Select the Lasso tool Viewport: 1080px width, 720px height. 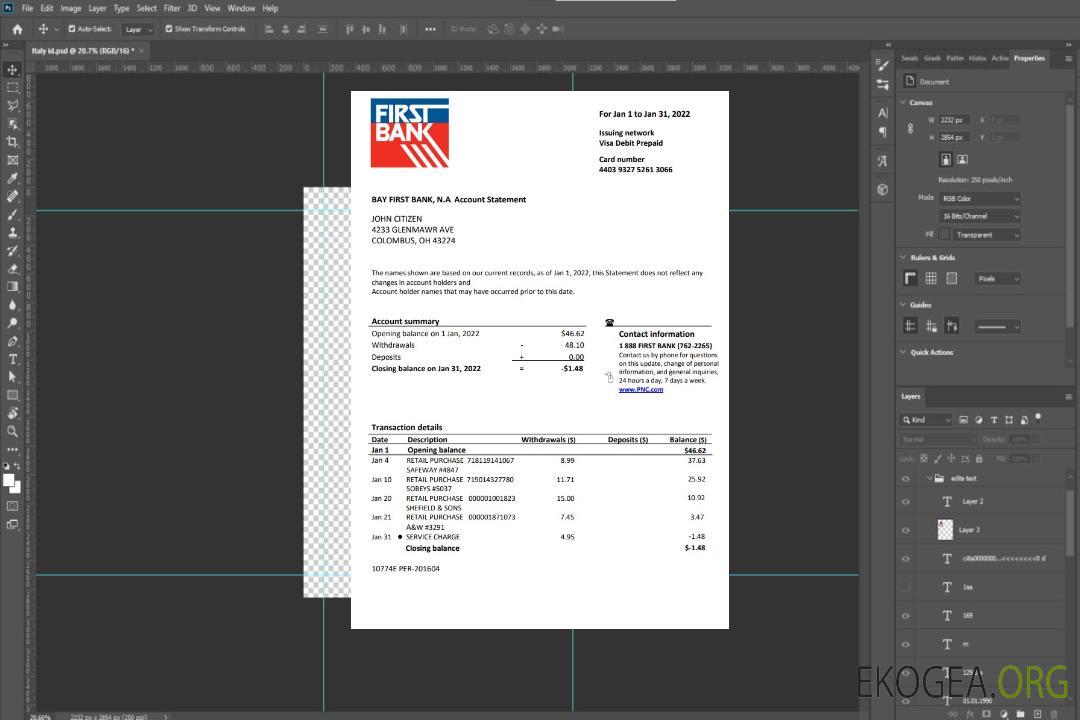tap(12, 105)
